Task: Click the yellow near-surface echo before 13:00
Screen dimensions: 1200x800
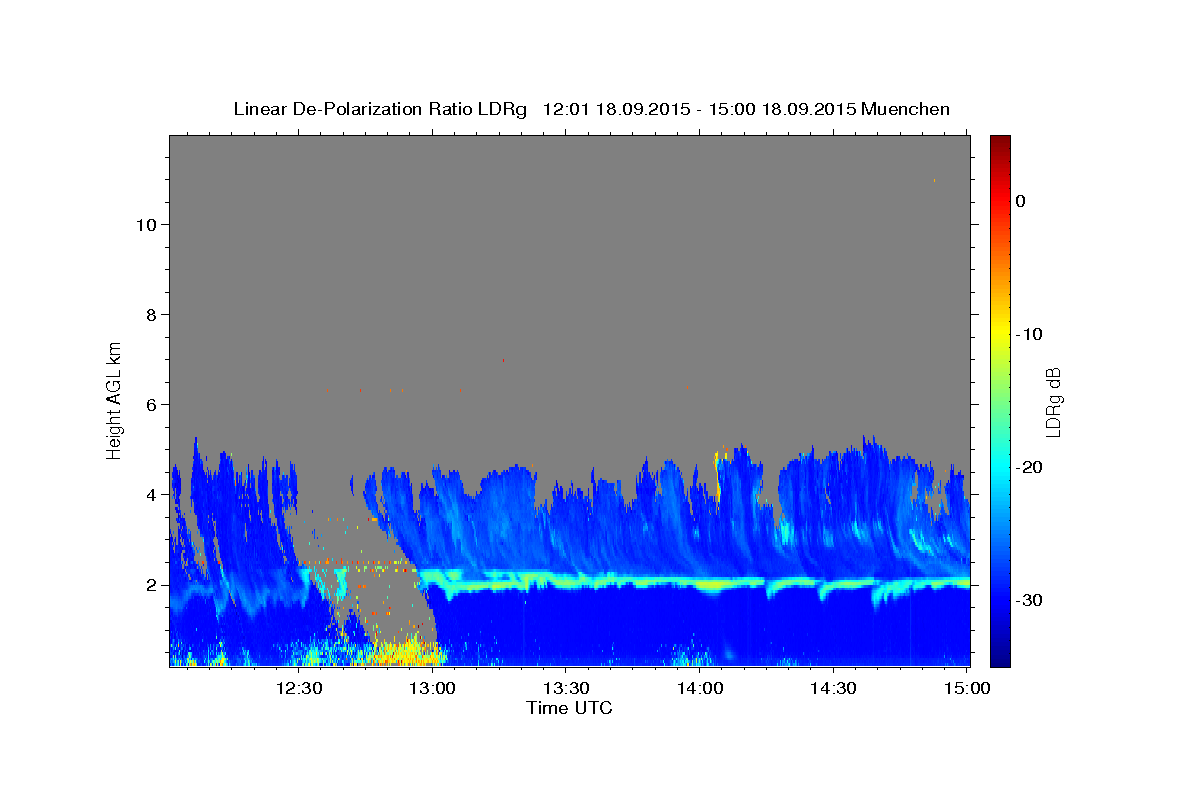Action: (405, 654)
